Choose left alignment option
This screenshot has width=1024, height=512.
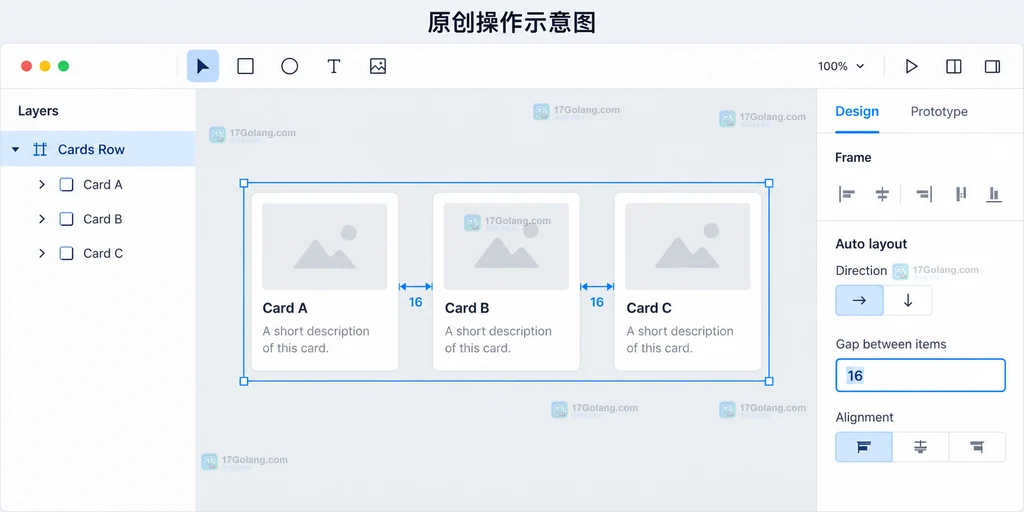pos(864,447)
